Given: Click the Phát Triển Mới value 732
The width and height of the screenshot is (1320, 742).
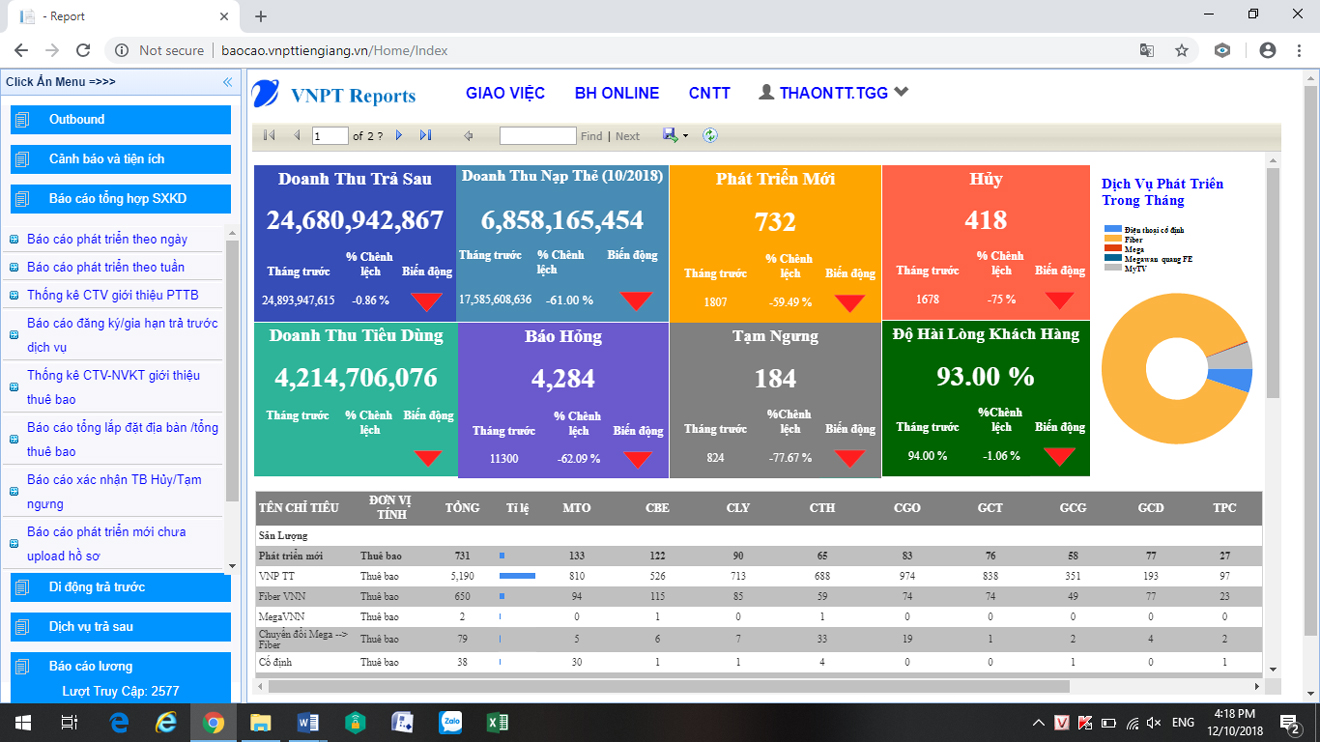Looking at the screenshot, I should pyautogui.click(x=775, y=221).
